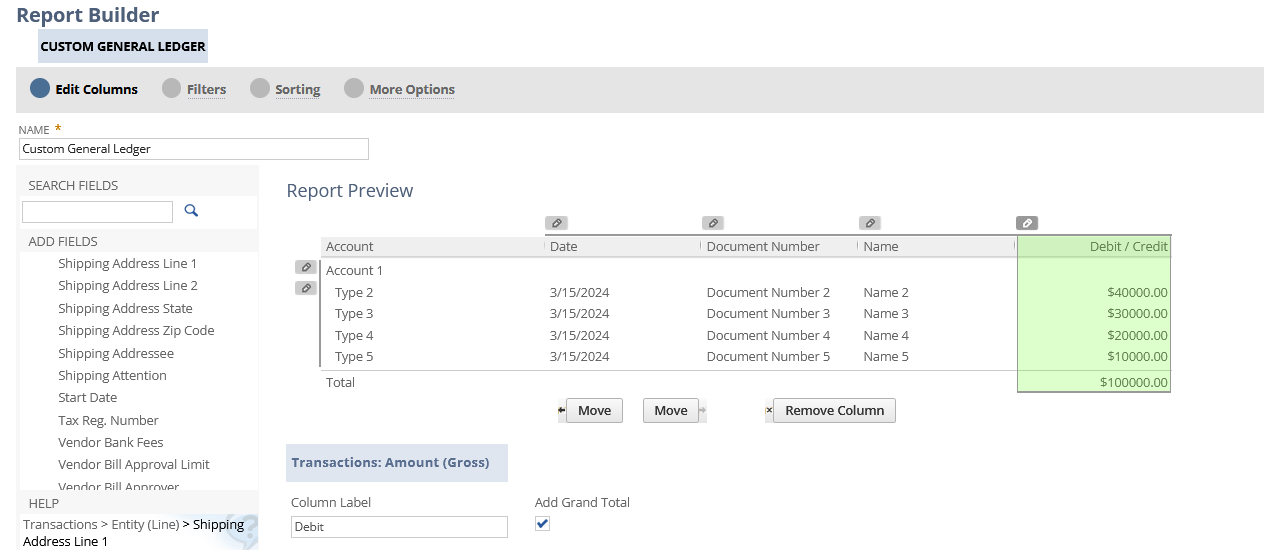The image size is (1264, 550).
Task: Click the $40000.00 amount cell
Action: [x=1137, y=292]
